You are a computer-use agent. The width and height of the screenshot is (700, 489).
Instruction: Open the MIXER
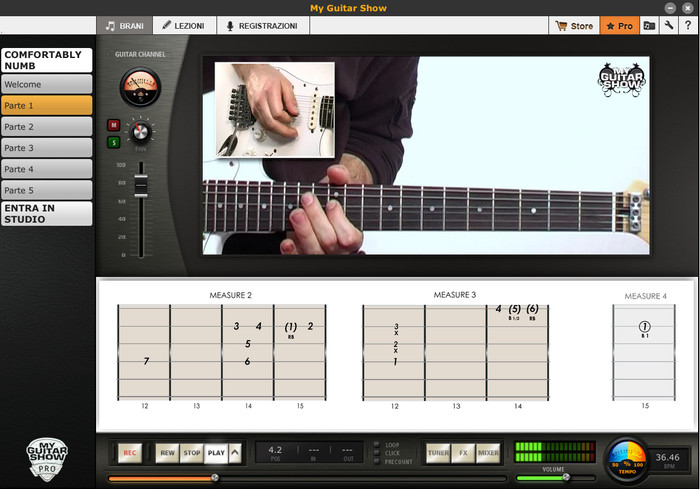click(488, 453)
